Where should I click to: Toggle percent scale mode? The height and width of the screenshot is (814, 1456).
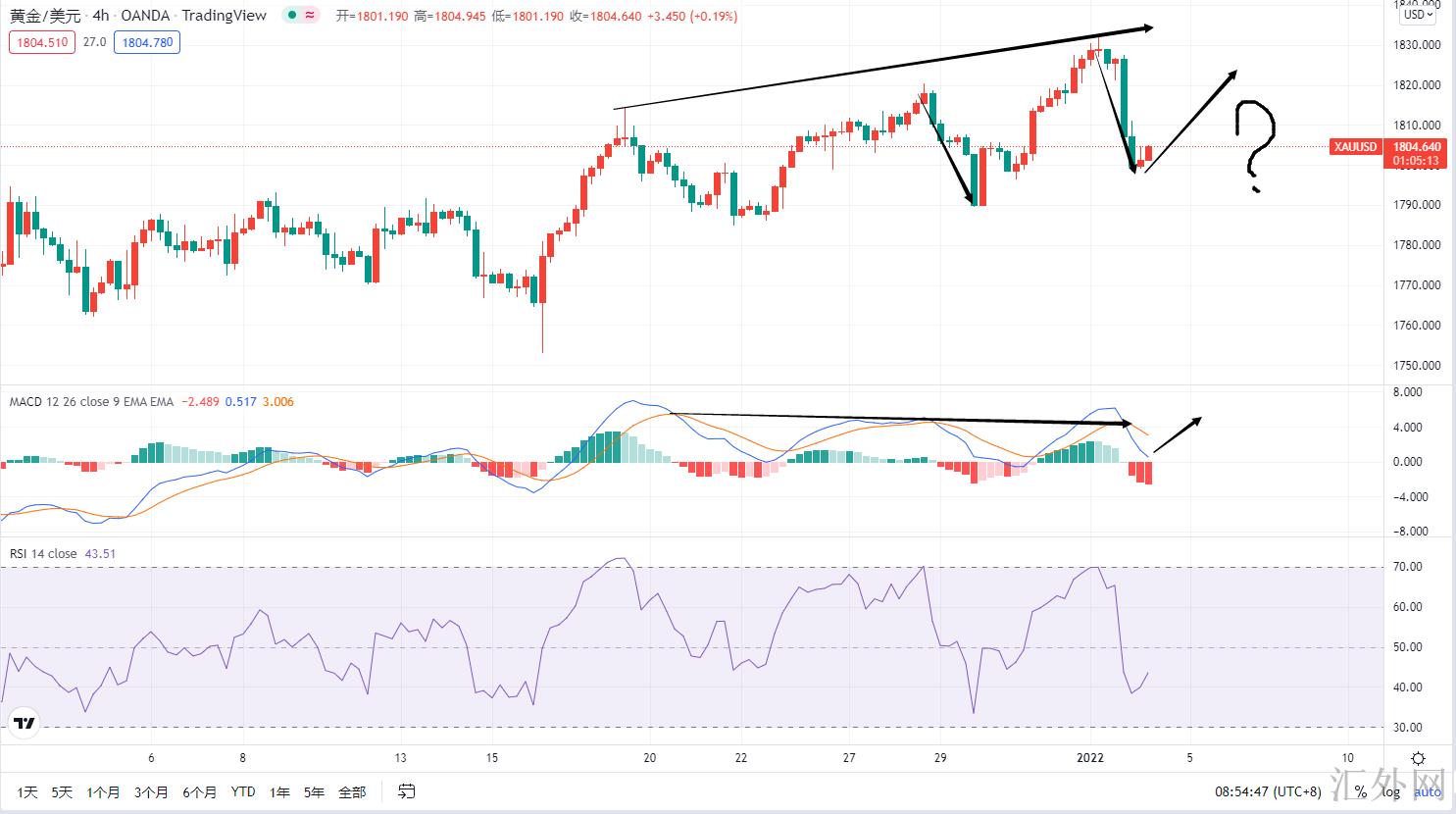tap(1360, 791)
